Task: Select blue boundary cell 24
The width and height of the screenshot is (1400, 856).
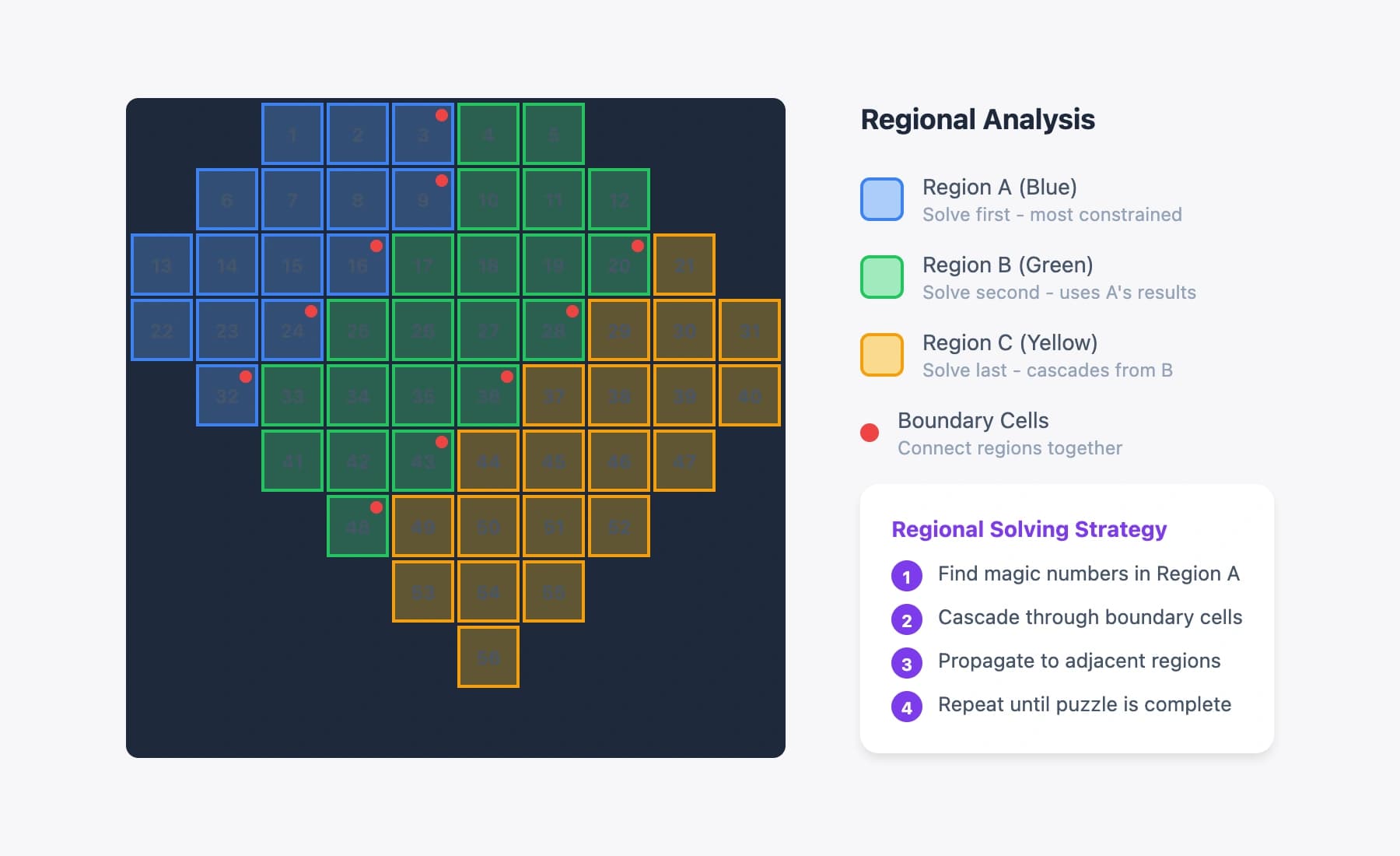Action: [x=292, y=330]
